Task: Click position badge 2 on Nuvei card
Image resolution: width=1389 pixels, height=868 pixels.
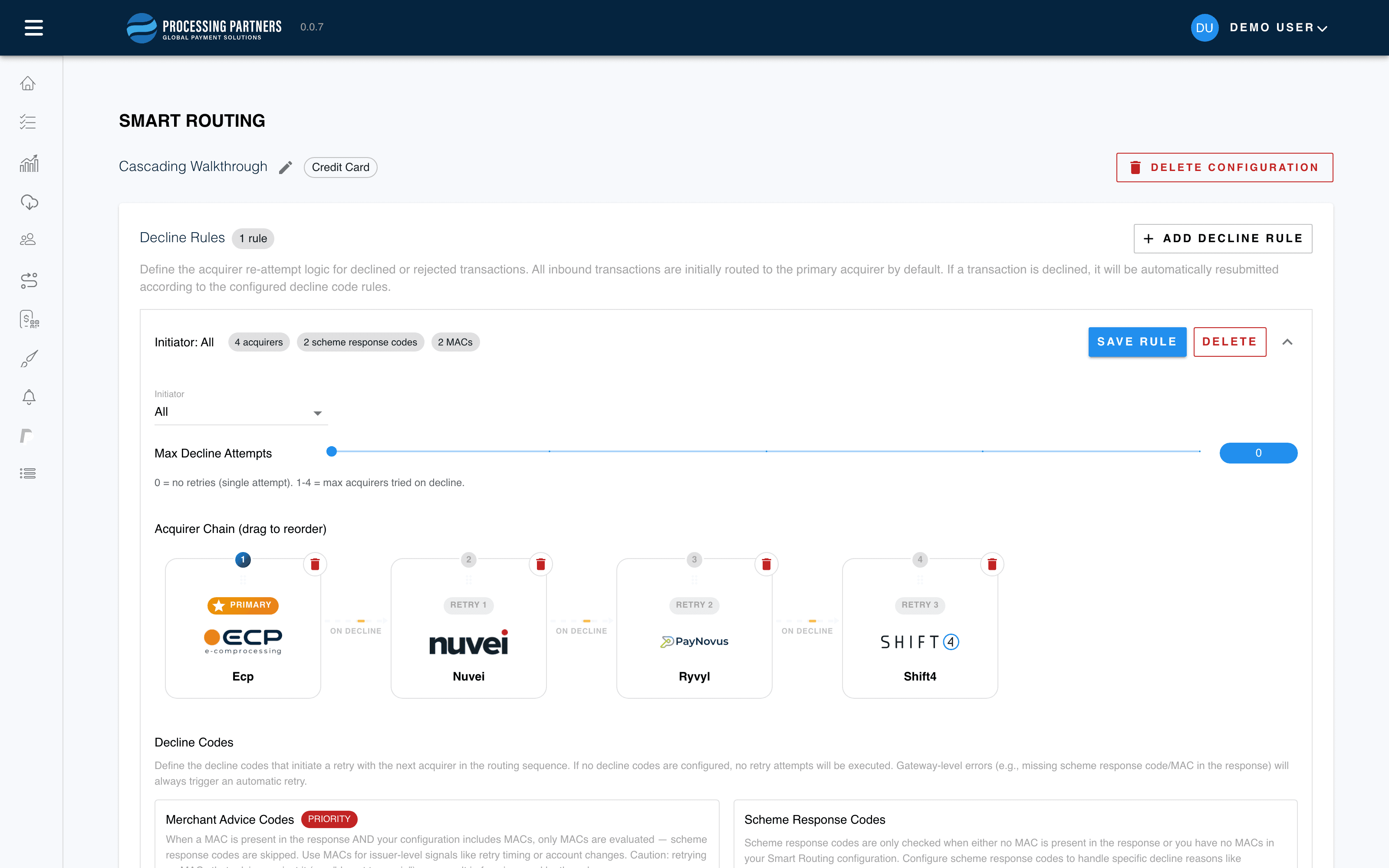Action: pos(468,559)
